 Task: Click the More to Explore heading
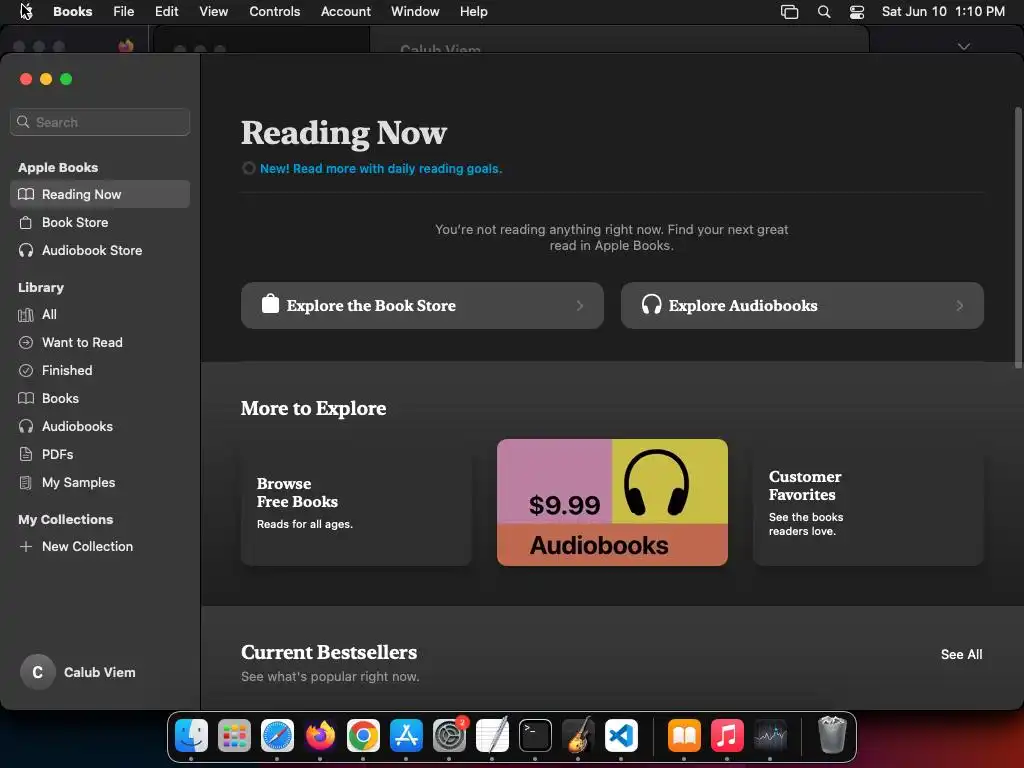[x=313, y=408]
